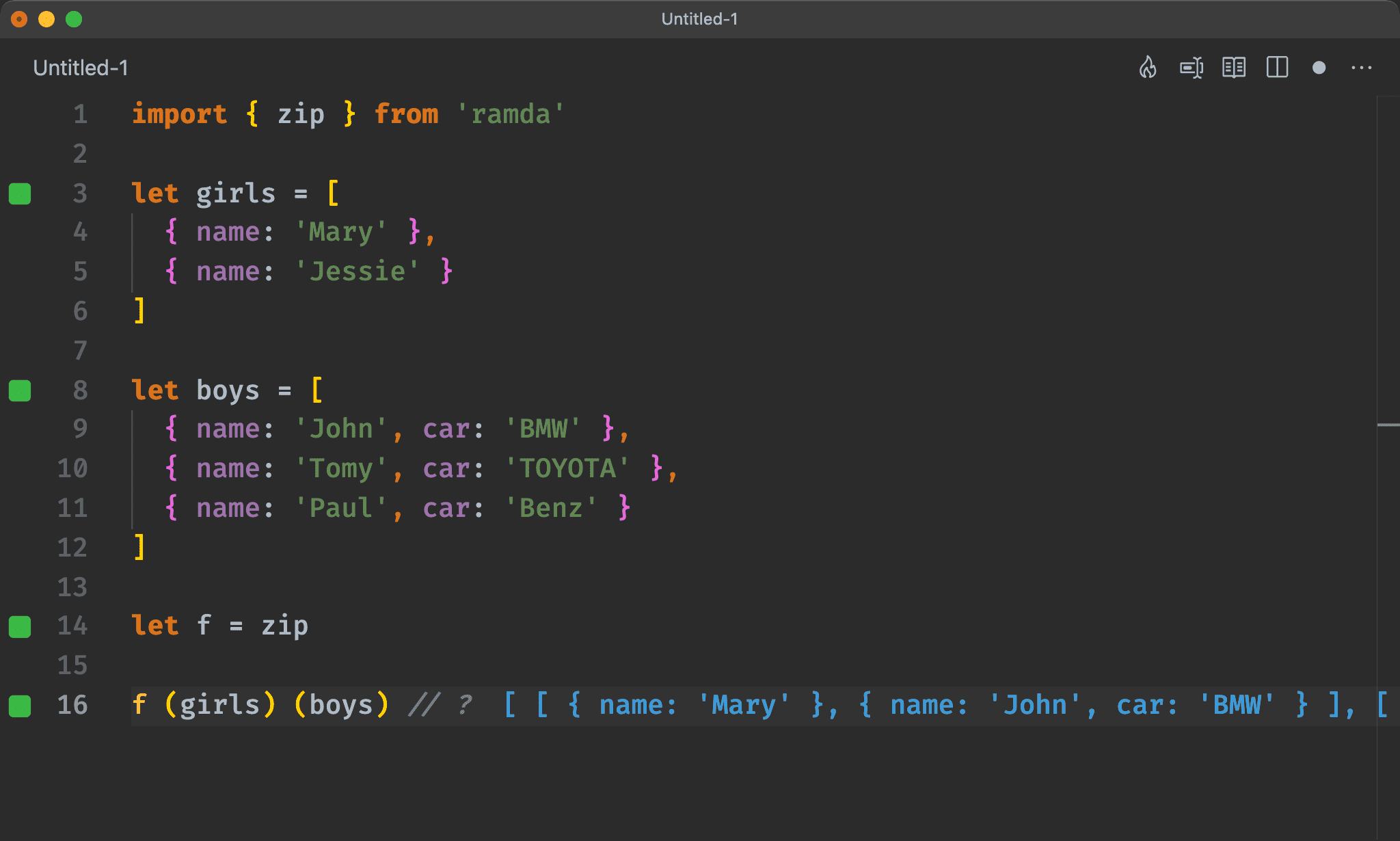The image size is (1400, 841).
Task: Click line number 9 to add breakpoint
Action: (x=80, y=428)
